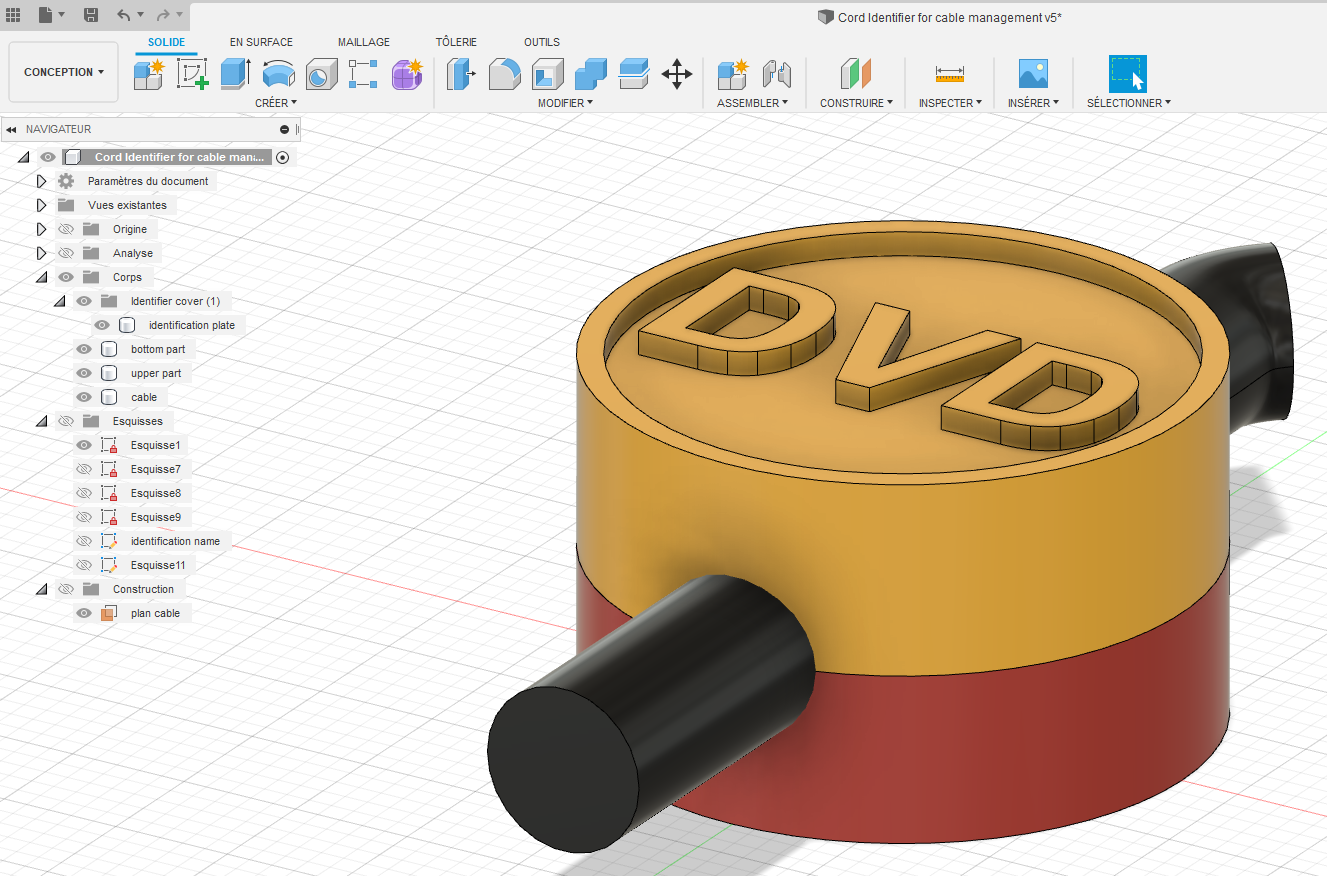This screenshot has width=1327, height=876.
Task: Select the Extruder tool in Créer
Action: click(x=234, y=73)
